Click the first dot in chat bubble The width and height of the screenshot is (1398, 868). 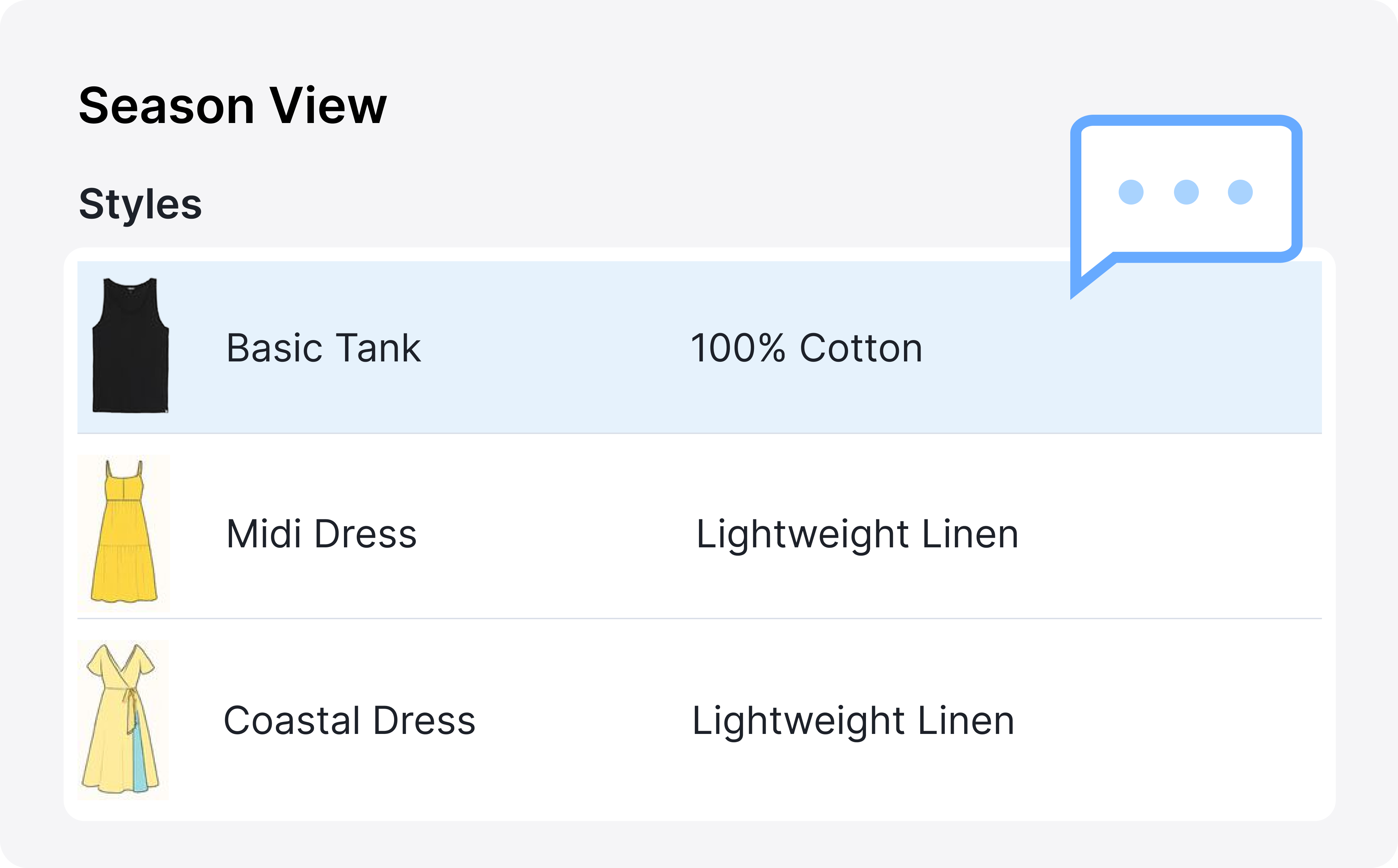1131,192
